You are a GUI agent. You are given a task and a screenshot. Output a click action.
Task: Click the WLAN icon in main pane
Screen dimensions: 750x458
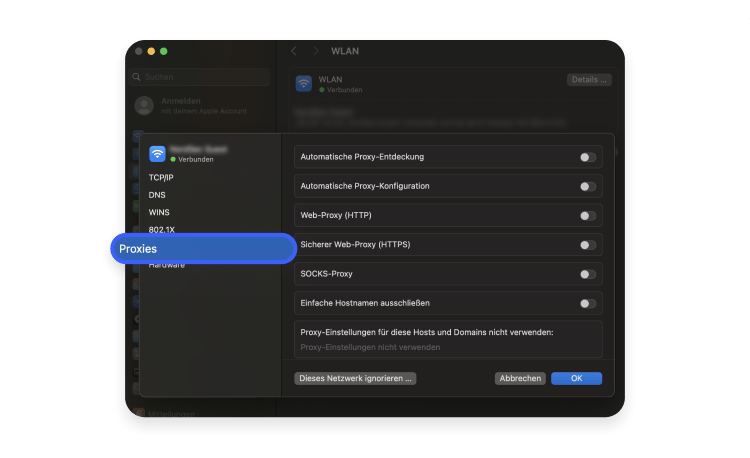click(304, 84)
